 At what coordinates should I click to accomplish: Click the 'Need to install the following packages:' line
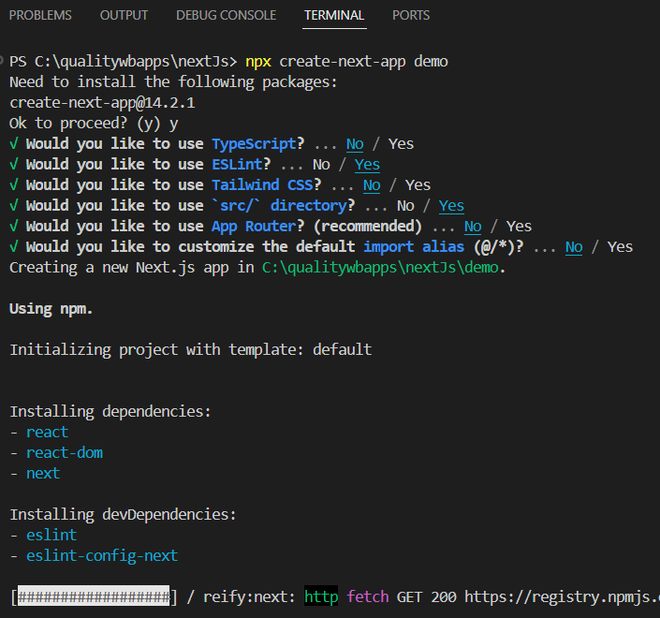(173, 83)
